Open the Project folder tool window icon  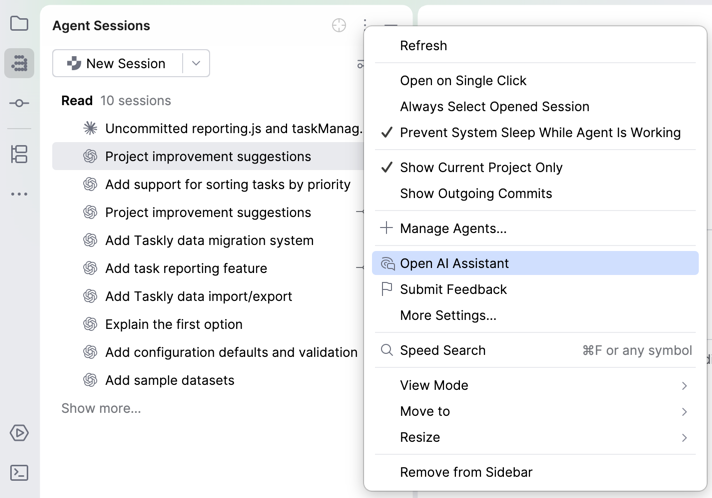19,23
